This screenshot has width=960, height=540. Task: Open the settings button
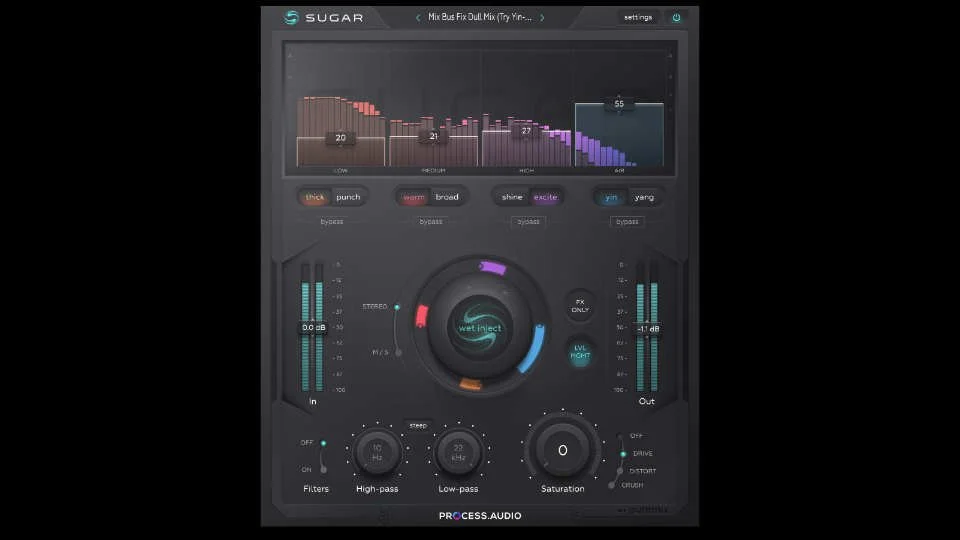click(638, 17)
